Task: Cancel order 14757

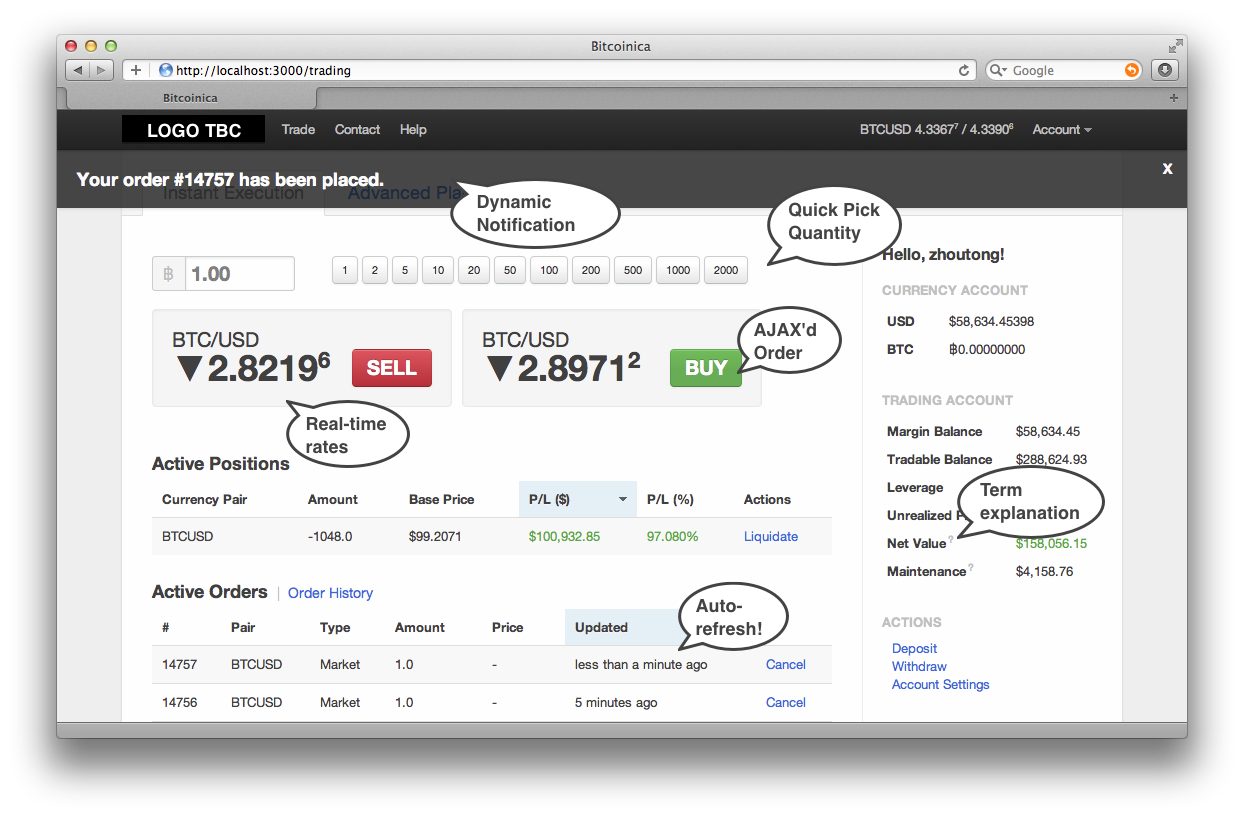Action: point(785,665)
